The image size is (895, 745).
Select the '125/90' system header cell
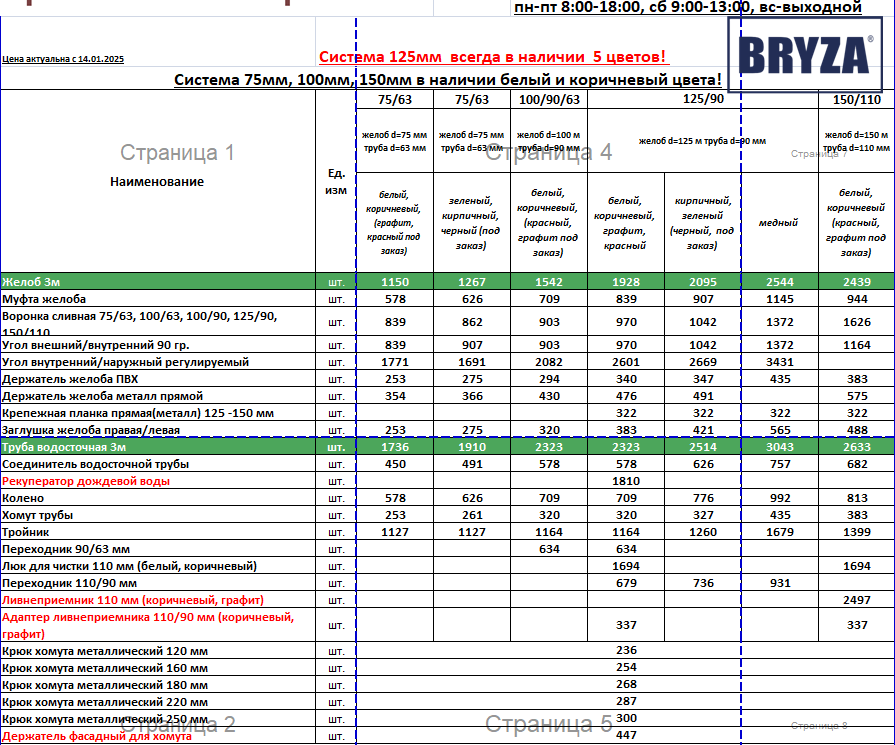point(703,99)
